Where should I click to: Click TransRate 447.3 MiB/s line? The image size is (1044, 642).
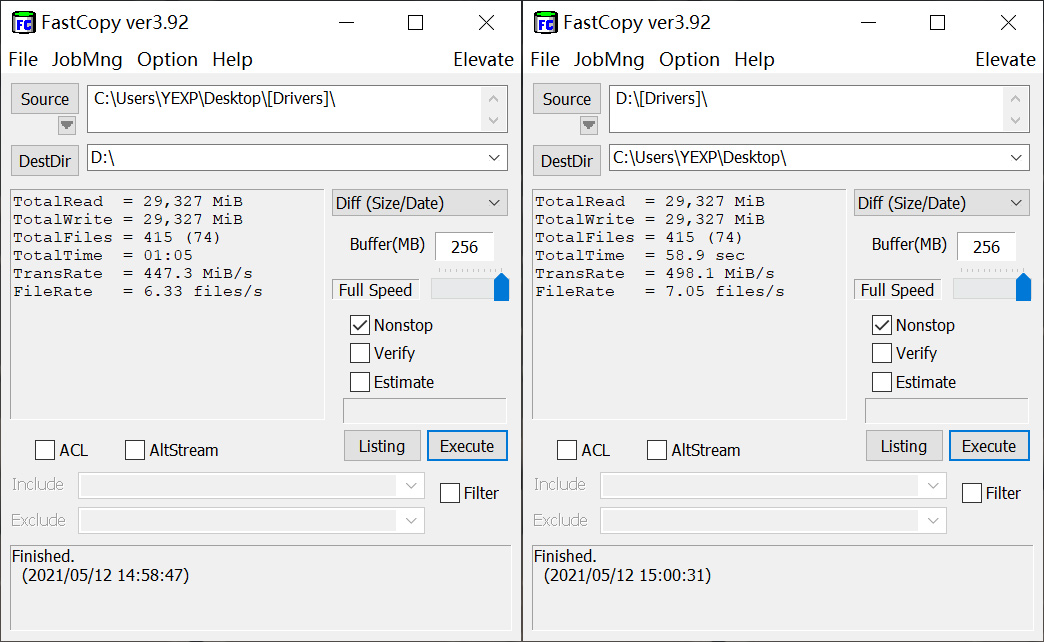click(x=132, y=273)
